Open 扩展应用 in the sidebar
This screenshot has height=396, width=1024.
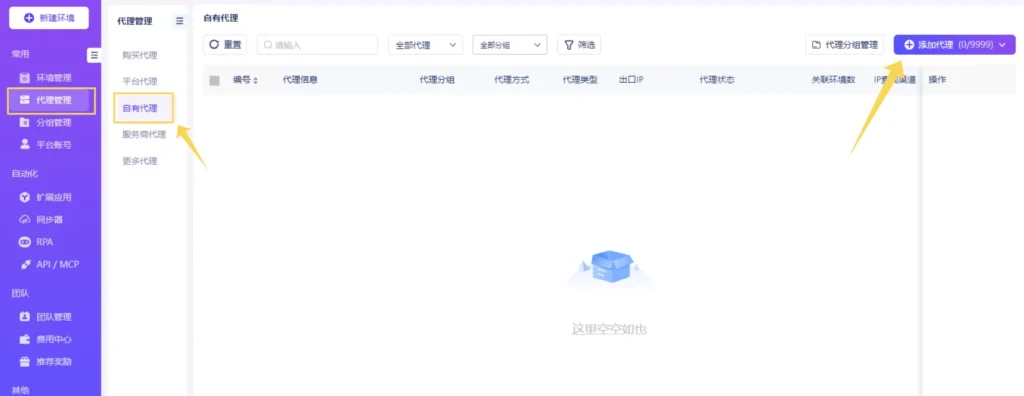tap(54, 197)
